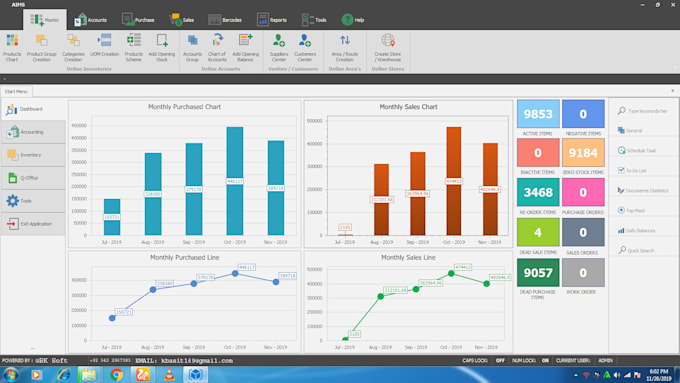Open Daily Balances in the right panel
The width and height of the screenshot is (680, 383).
[x=637, y=231]
